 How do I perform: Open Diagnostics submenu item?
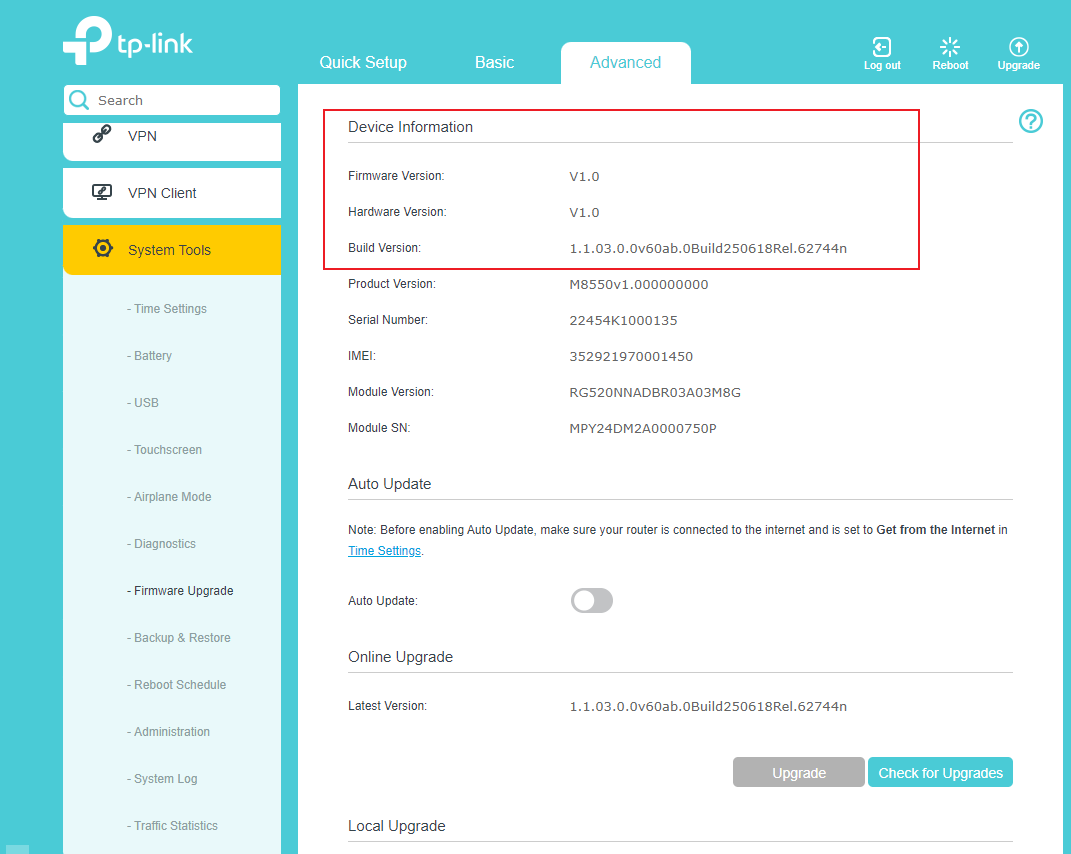pyautogui.click(x=161, y=544)
